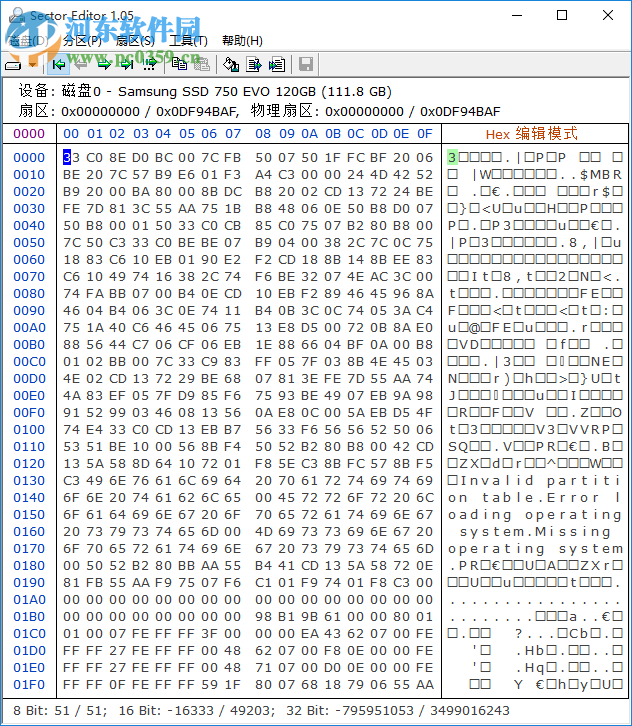Click status bar '8 Bit: 51 / 51'
Image resolution: width=632 pixels, height=726 pixels.
pyautogui.click(x=59, y=711)
